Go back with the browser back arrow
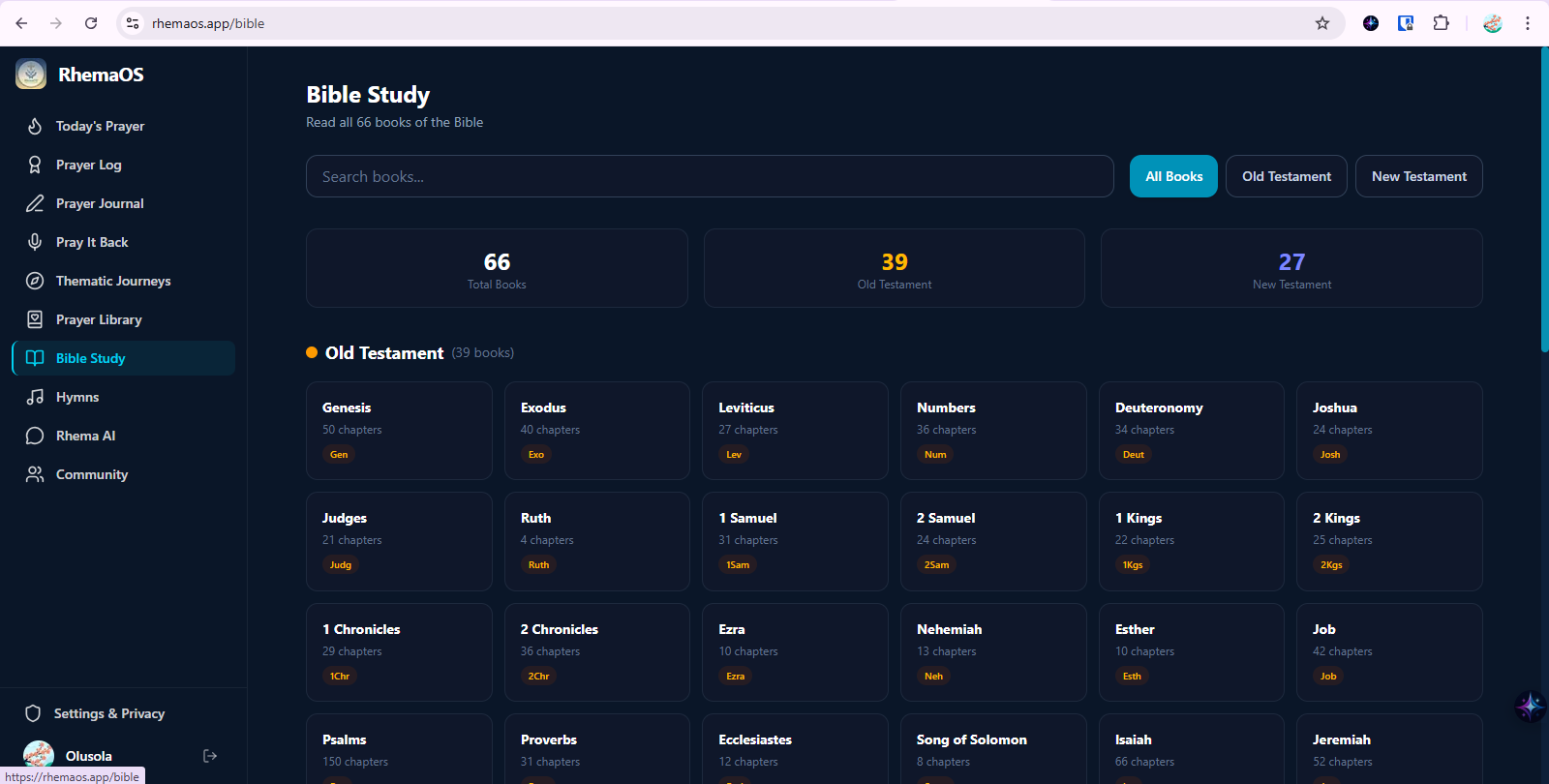Image resolution: width=1549 pixels, height=784 pixels. click(21, 23)
